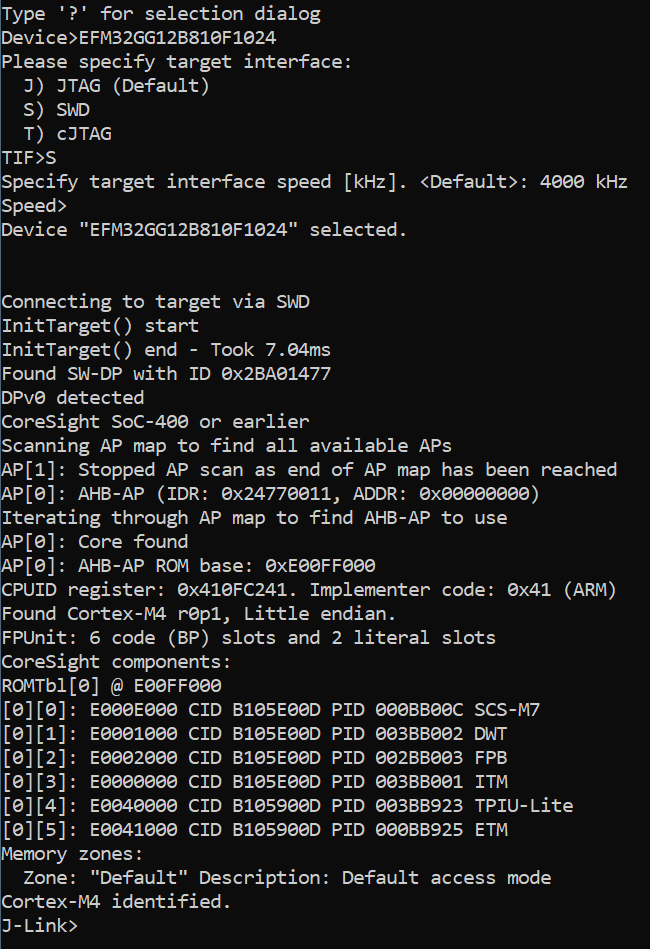Click the ITM component entry row

tap(254, 781)
